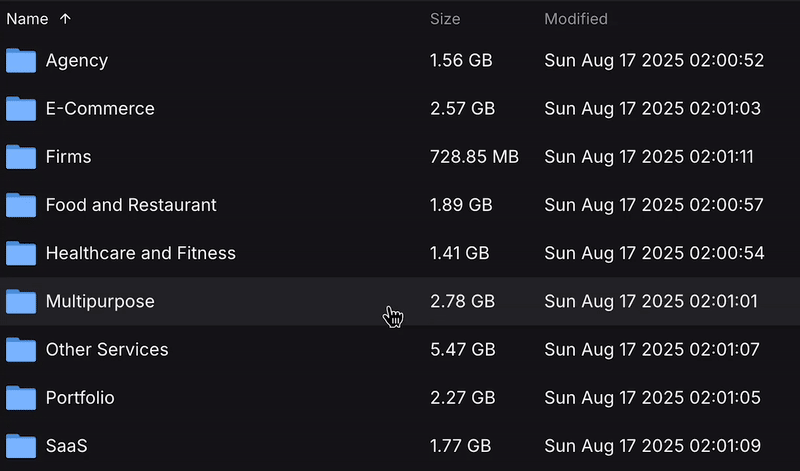Select the SaaS row's modified date
This screenshot has height=471, width=800.
tap(654, 446)
